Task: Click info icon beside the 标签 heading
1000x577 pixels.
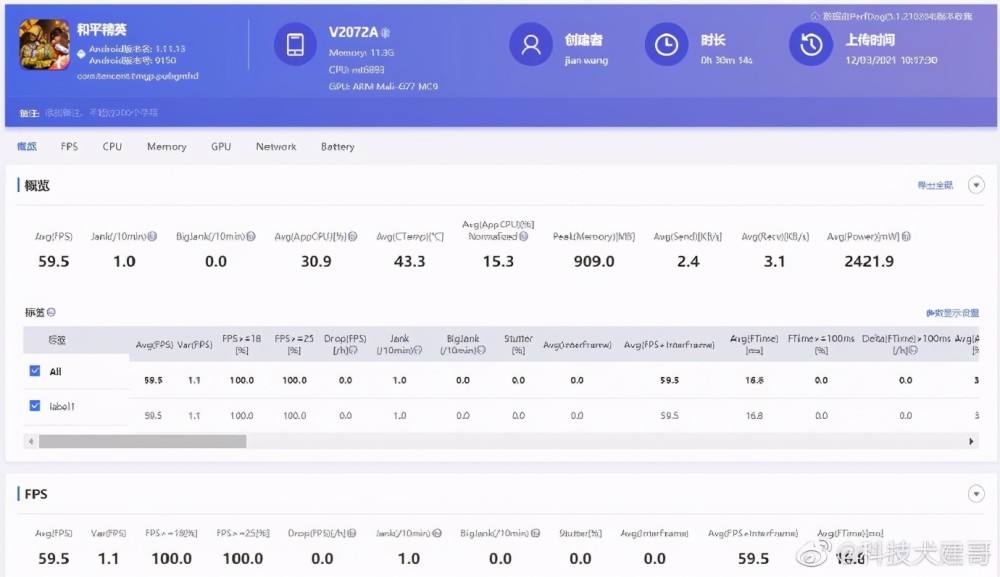Action: coord(52,313)
